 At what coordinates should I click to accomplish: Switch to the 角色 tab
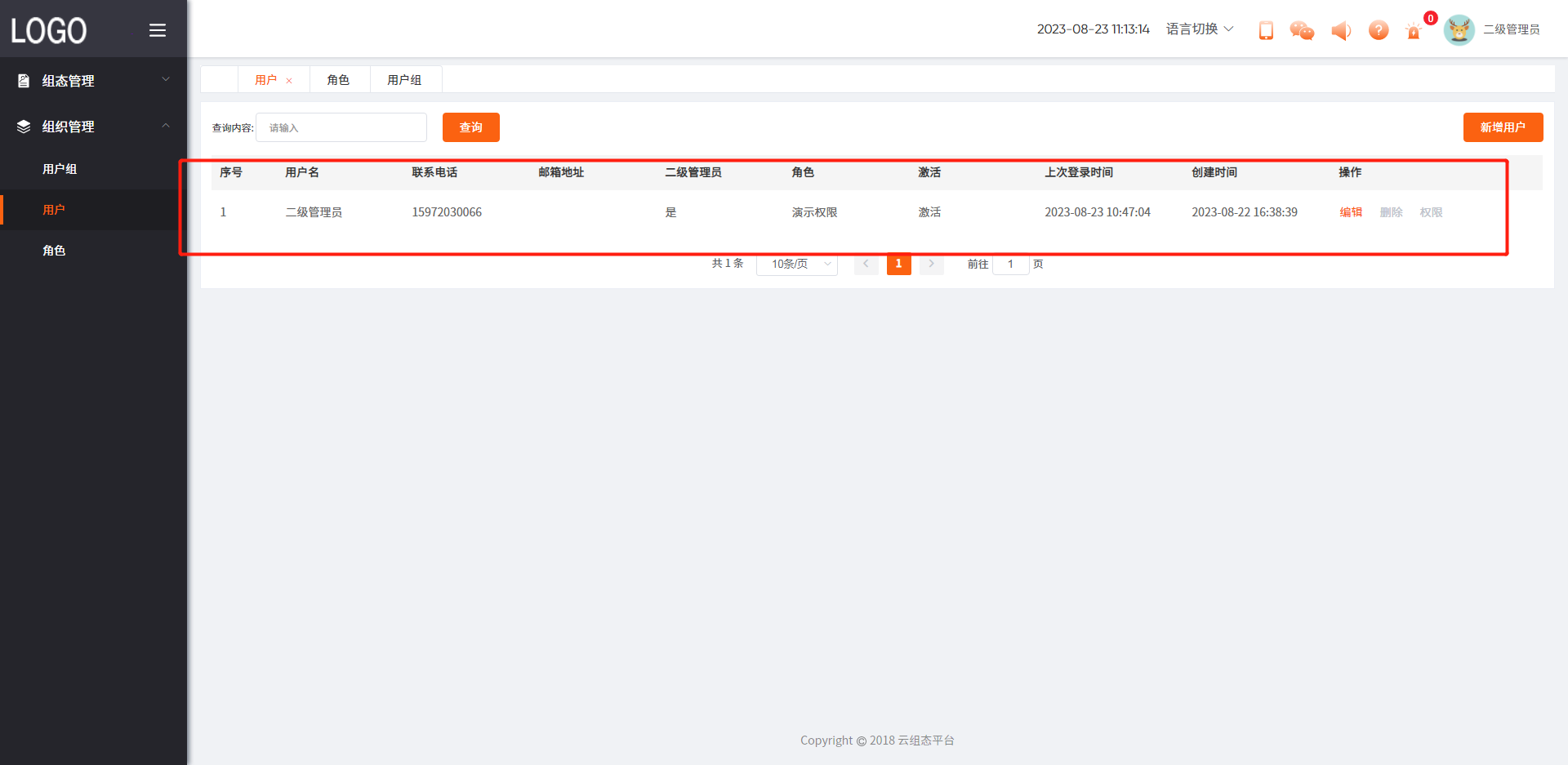[x=338, y=80]
